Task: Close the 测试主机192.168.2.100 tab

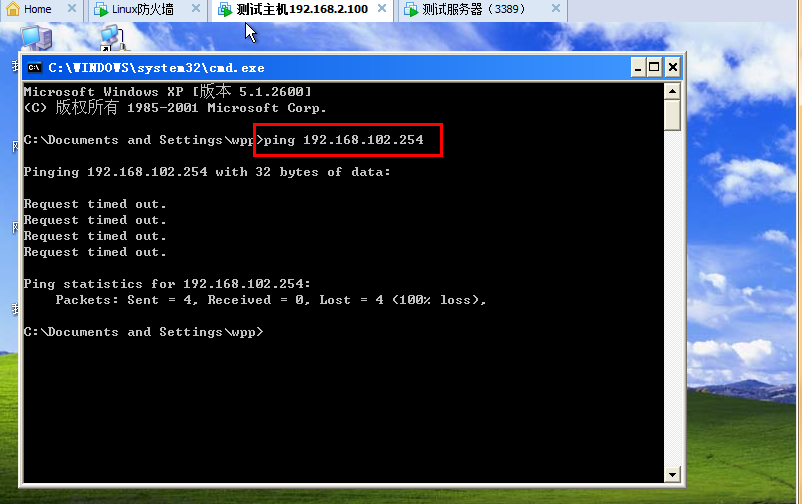Action: click(382, 9)
